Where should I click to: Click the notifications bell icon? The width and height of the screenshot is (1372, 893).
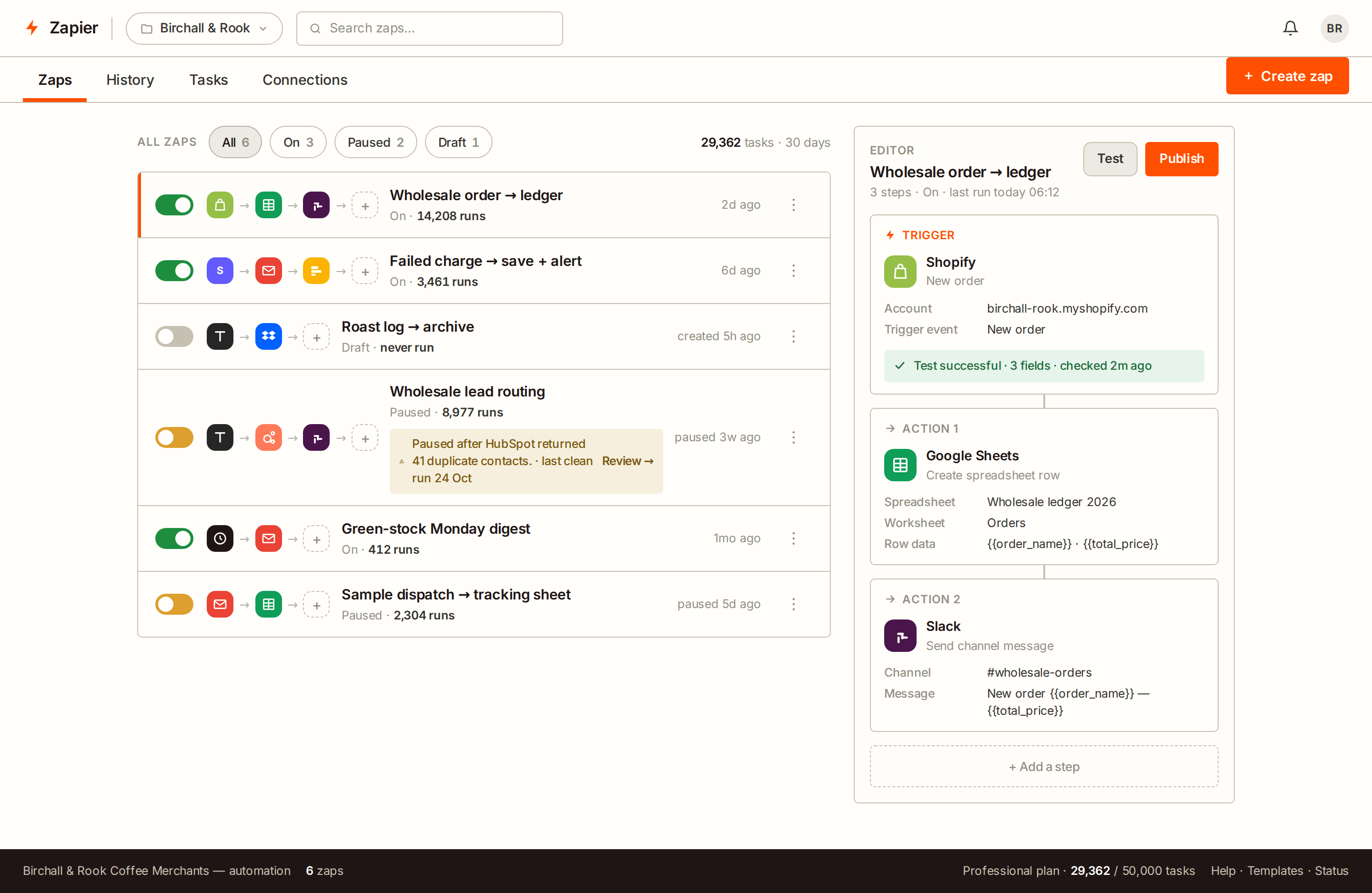coord(1290,28)
